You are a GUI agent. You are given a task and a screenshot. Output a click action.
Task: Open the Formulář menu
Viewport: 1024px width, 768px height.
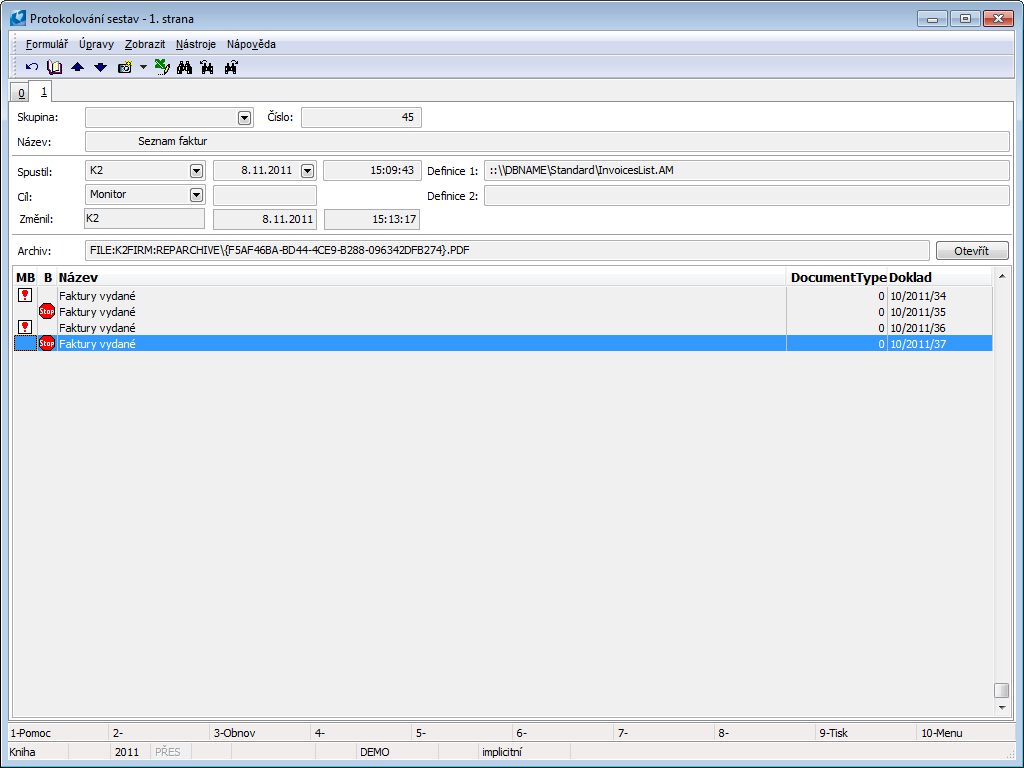(x=47, y=44)
